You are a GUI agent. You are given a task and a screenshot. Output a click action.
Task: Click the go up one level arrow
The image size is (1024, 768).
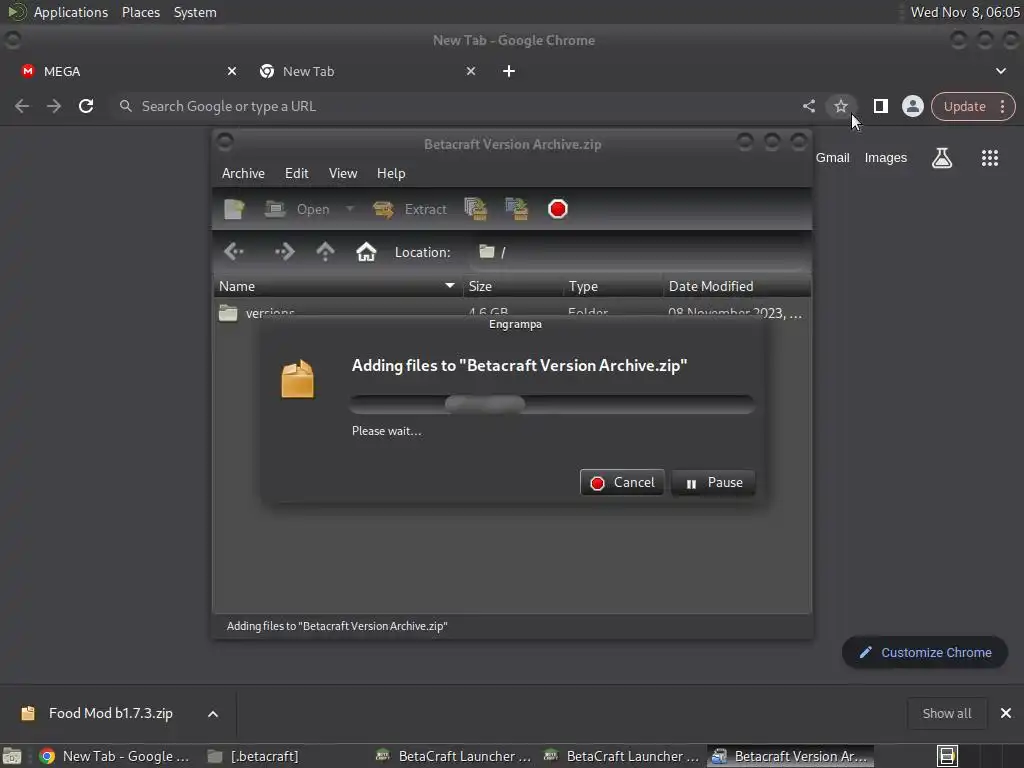click(x=325, y=251)
